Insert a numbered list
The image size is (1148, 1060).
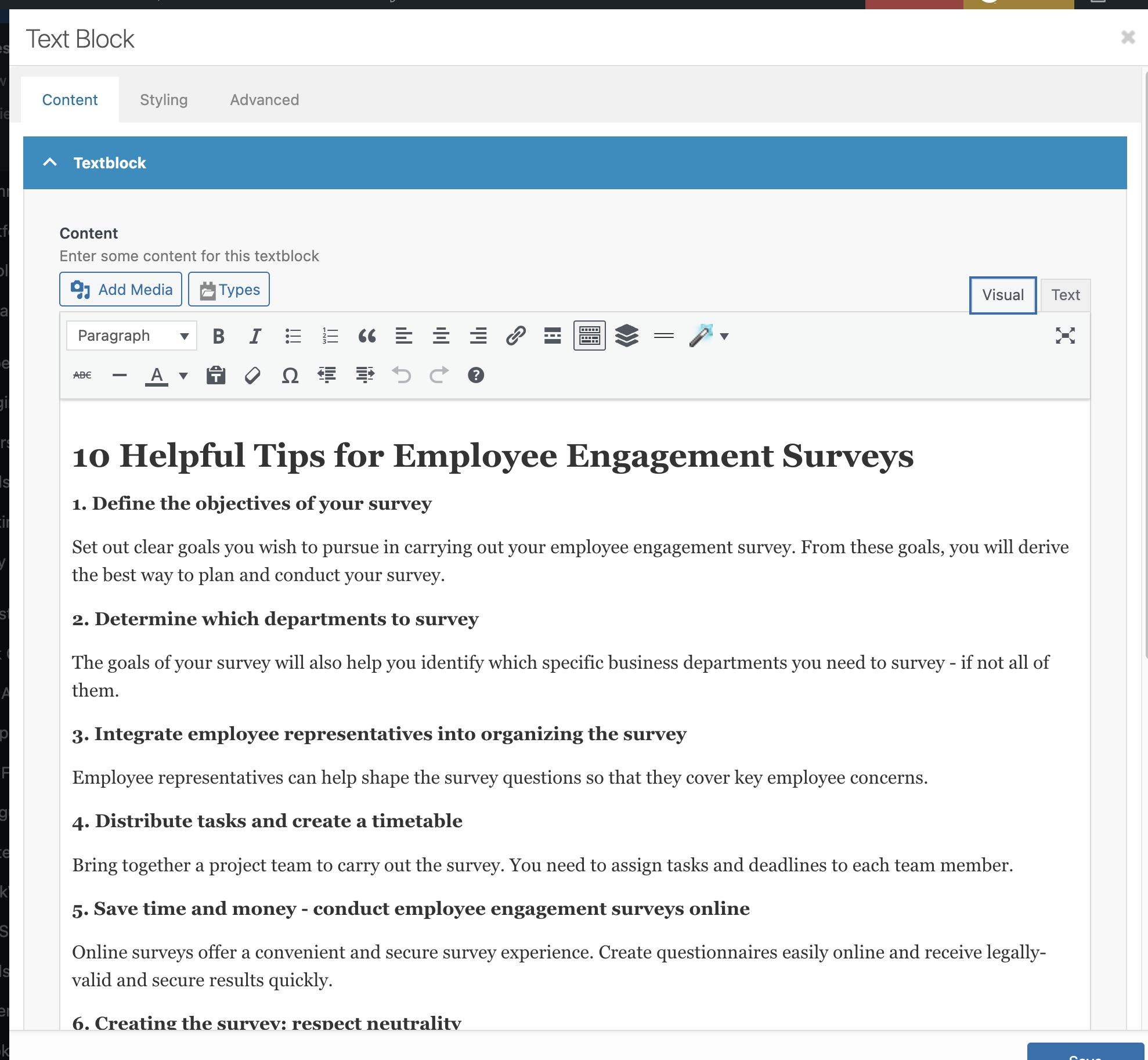coord(330,336)
